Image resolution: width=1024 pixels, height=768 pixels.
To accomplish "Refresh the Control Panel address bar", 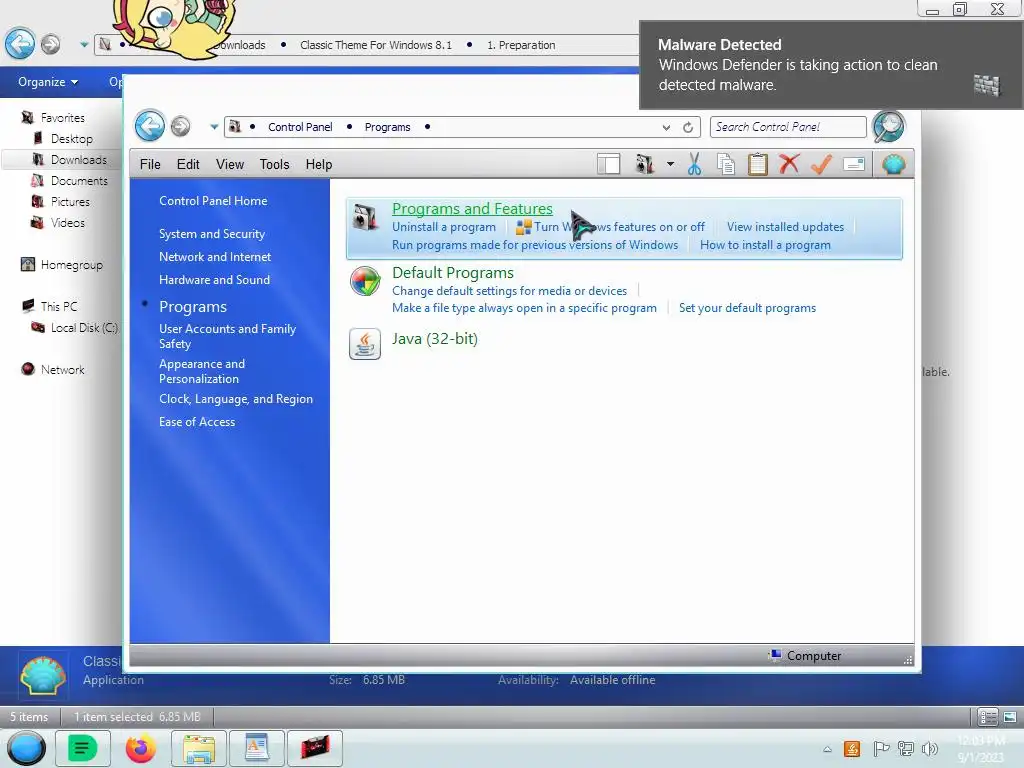I will click(x=688, y=127).
